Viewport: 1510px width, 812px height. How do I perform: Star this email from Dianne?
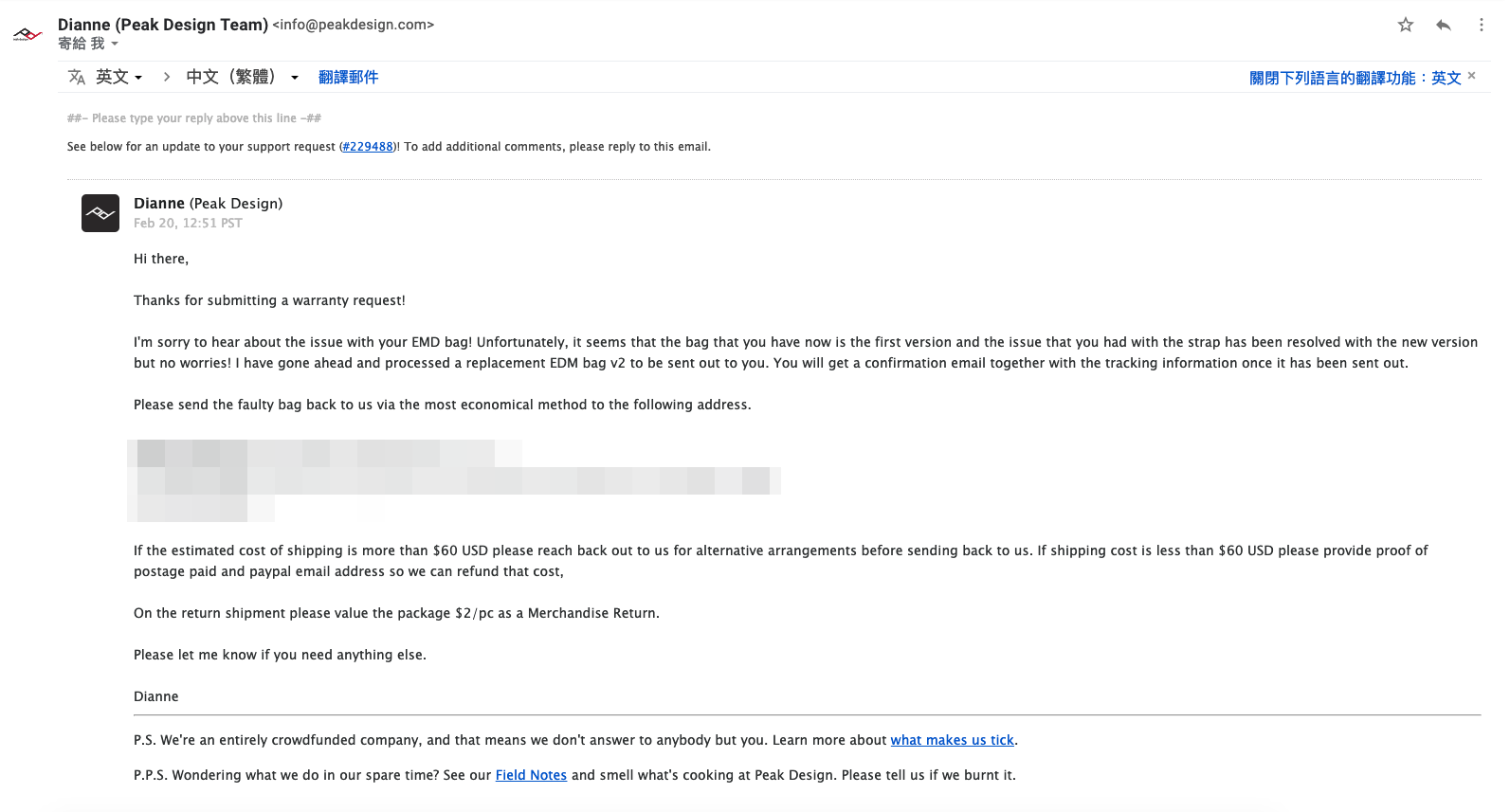point(1406,25)
